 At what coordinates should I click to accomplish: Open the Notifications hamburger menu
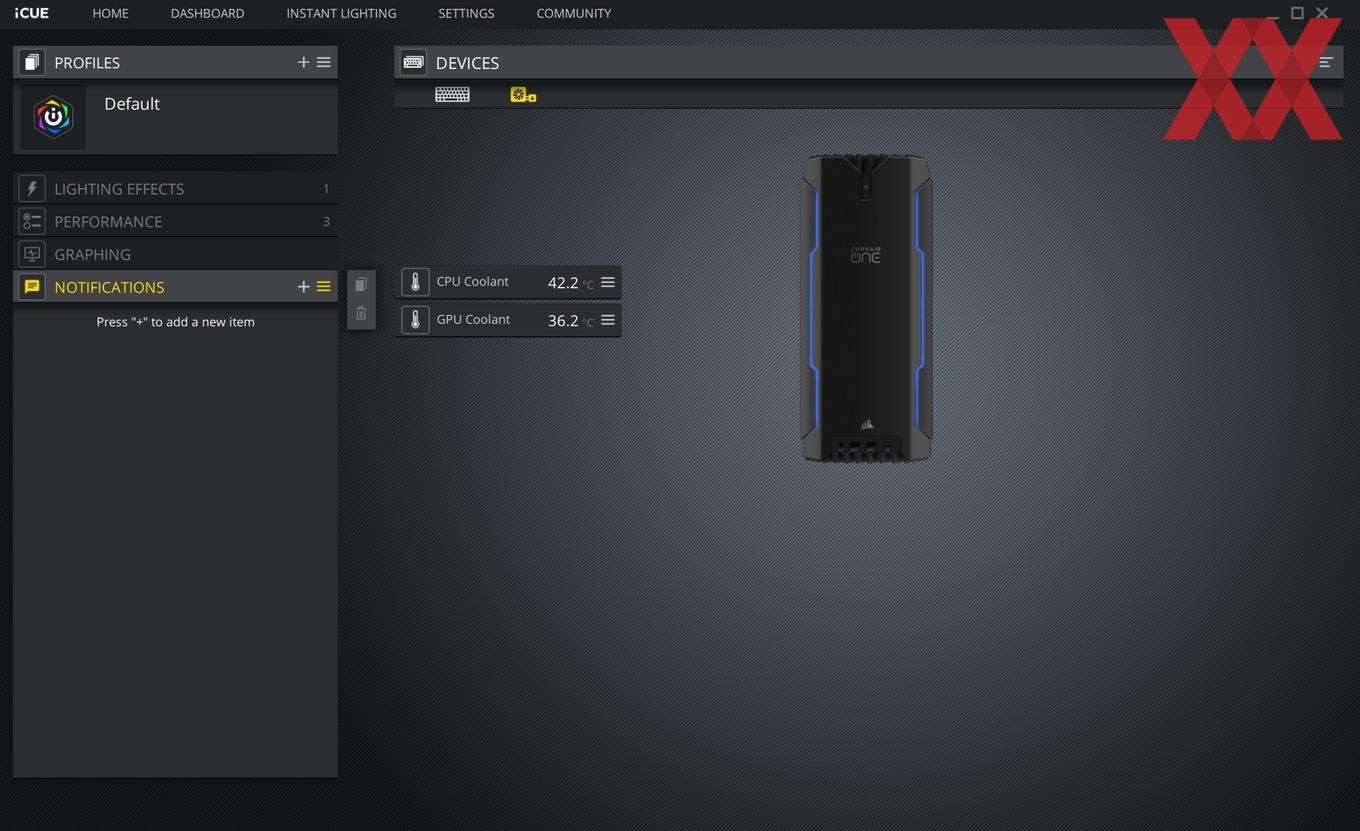click(324, 287)
